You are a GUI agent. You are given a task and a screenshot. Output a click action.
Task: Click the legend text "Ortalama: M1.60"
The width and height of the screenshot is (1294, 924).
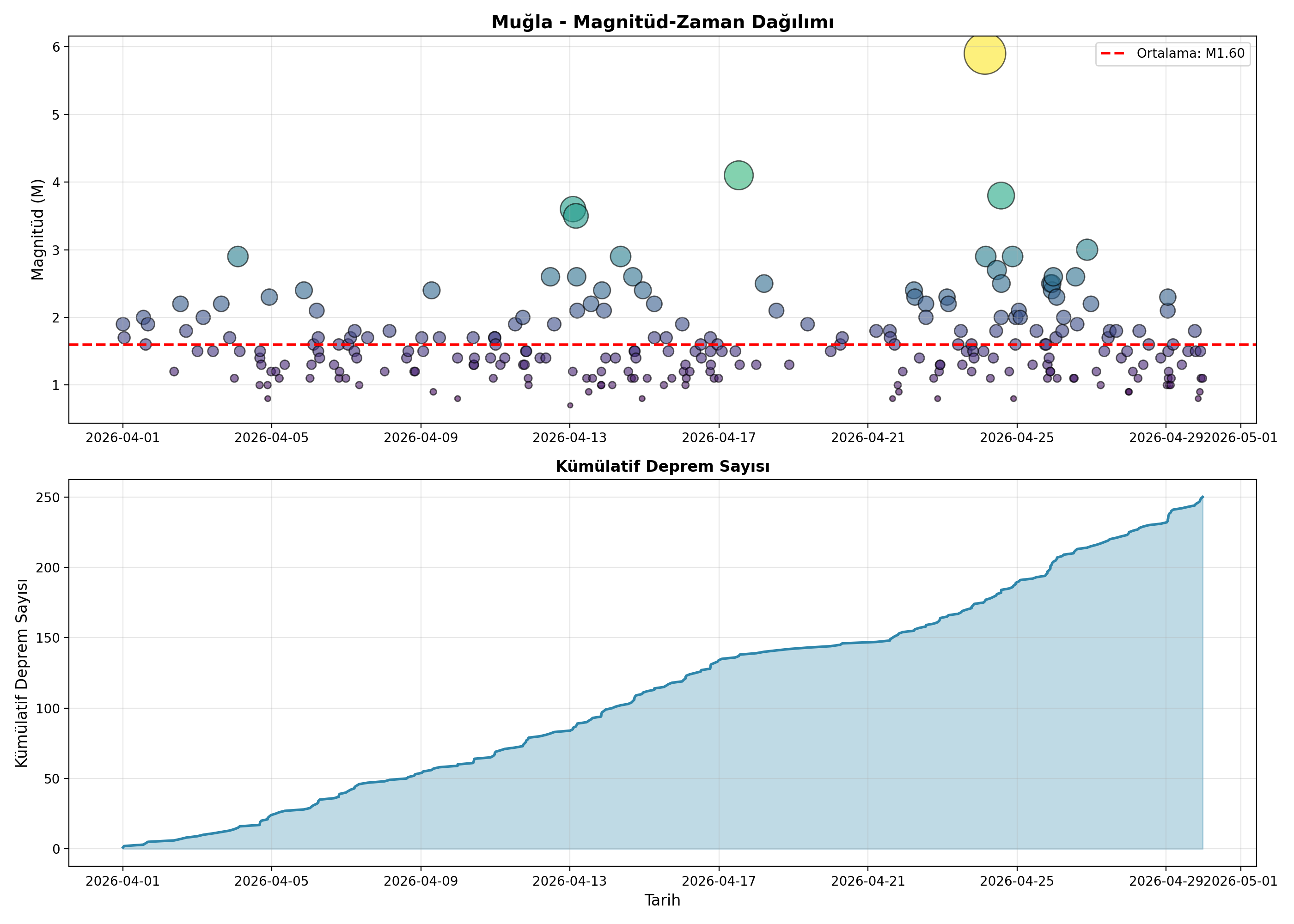(1190, 54)
